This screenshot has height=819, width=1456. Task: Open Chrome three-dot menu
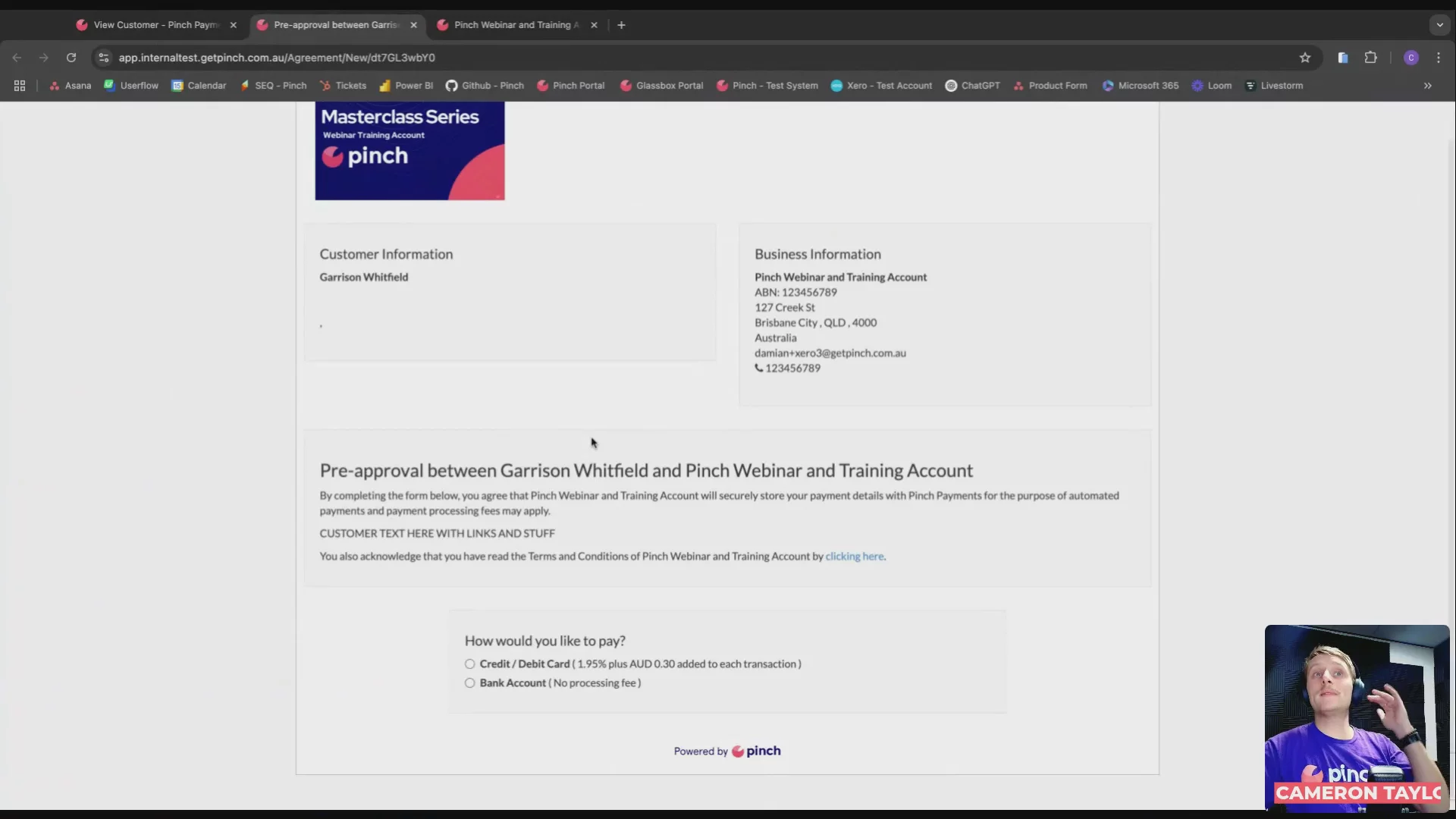[1438, 58]
